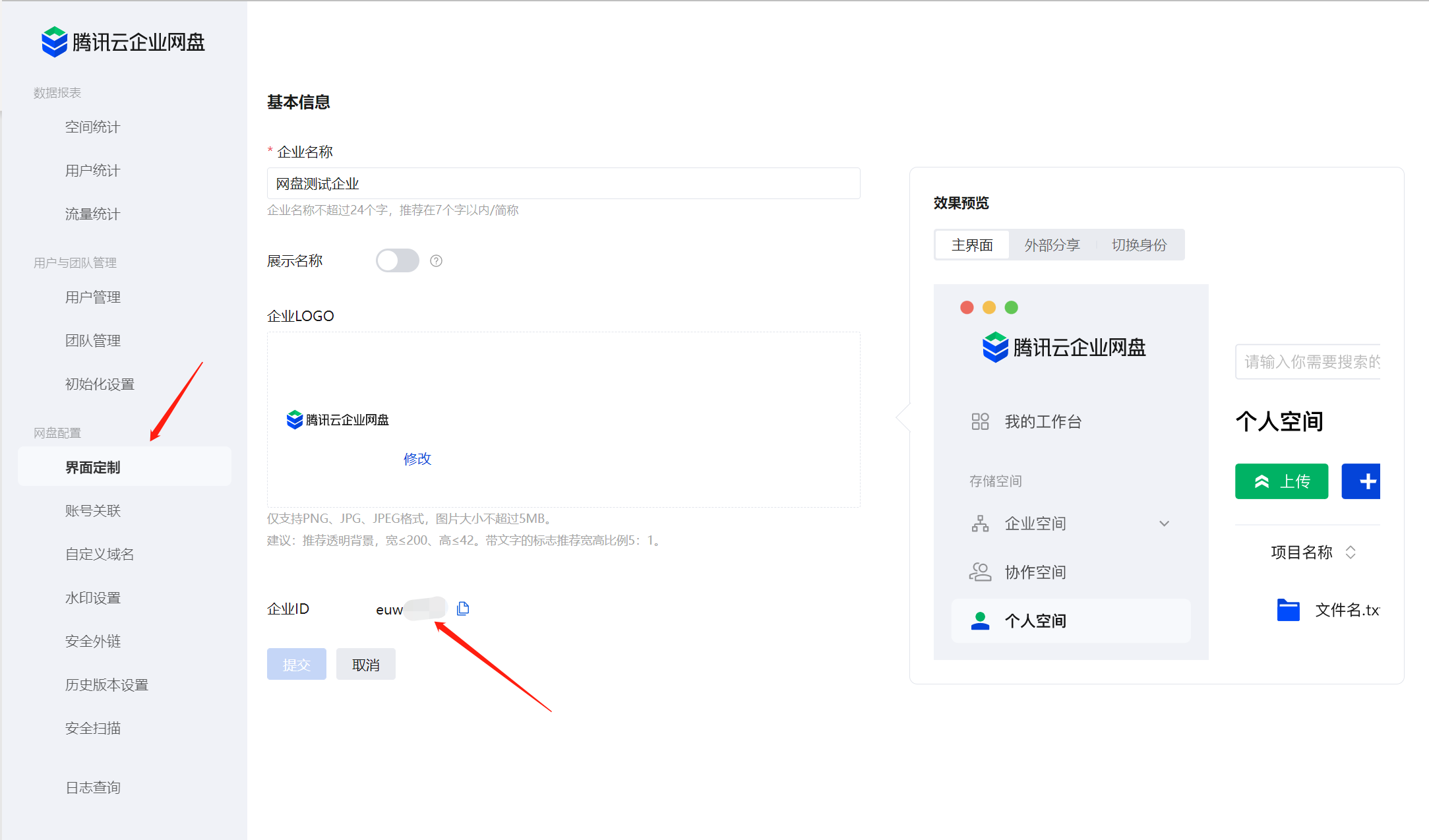
Task: Click the 企业名称 field hint text
Action: (x=393, y=210)
